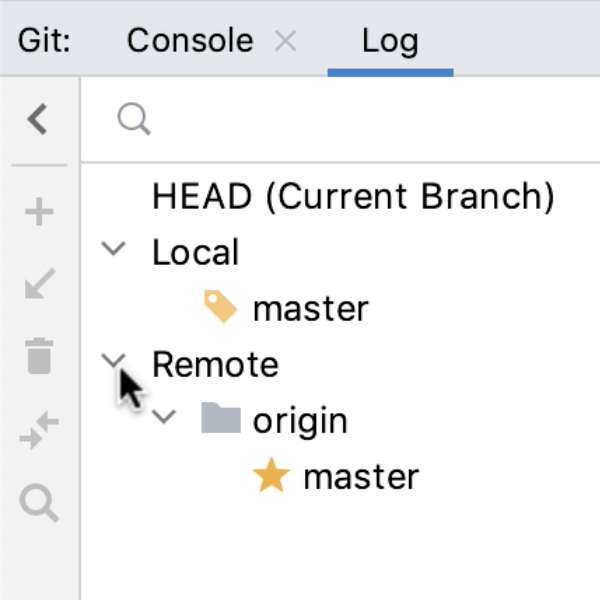Screen dimensions: 600x600
Task: Click the Compare with Current arrows icon
Action: click(38, 432)
